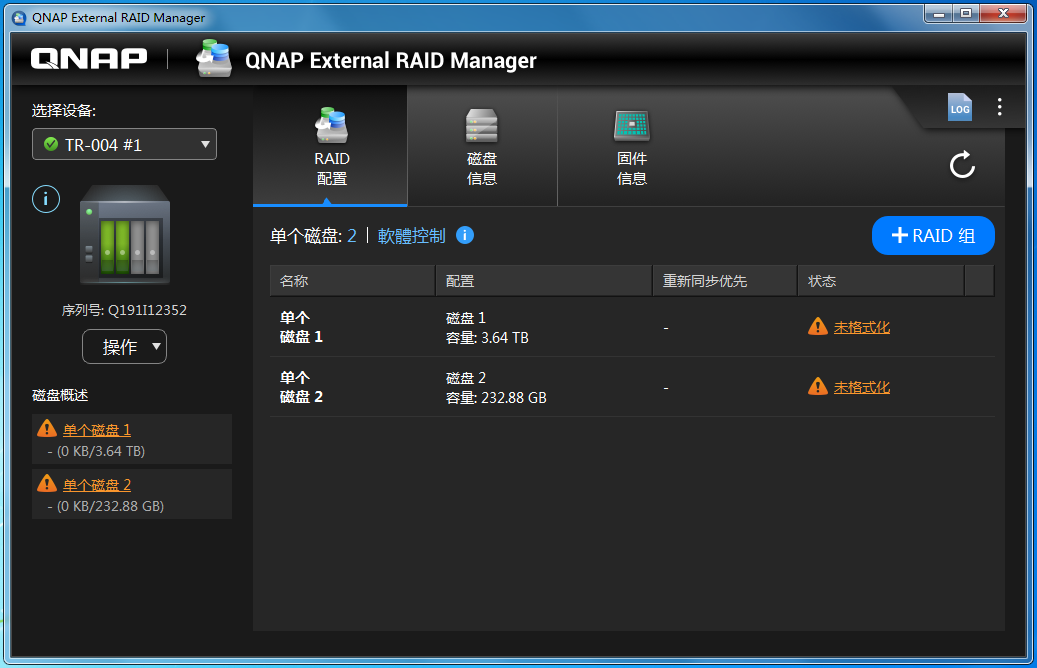Open 未格式化 link for 磁盘 1

coord(861,327)
